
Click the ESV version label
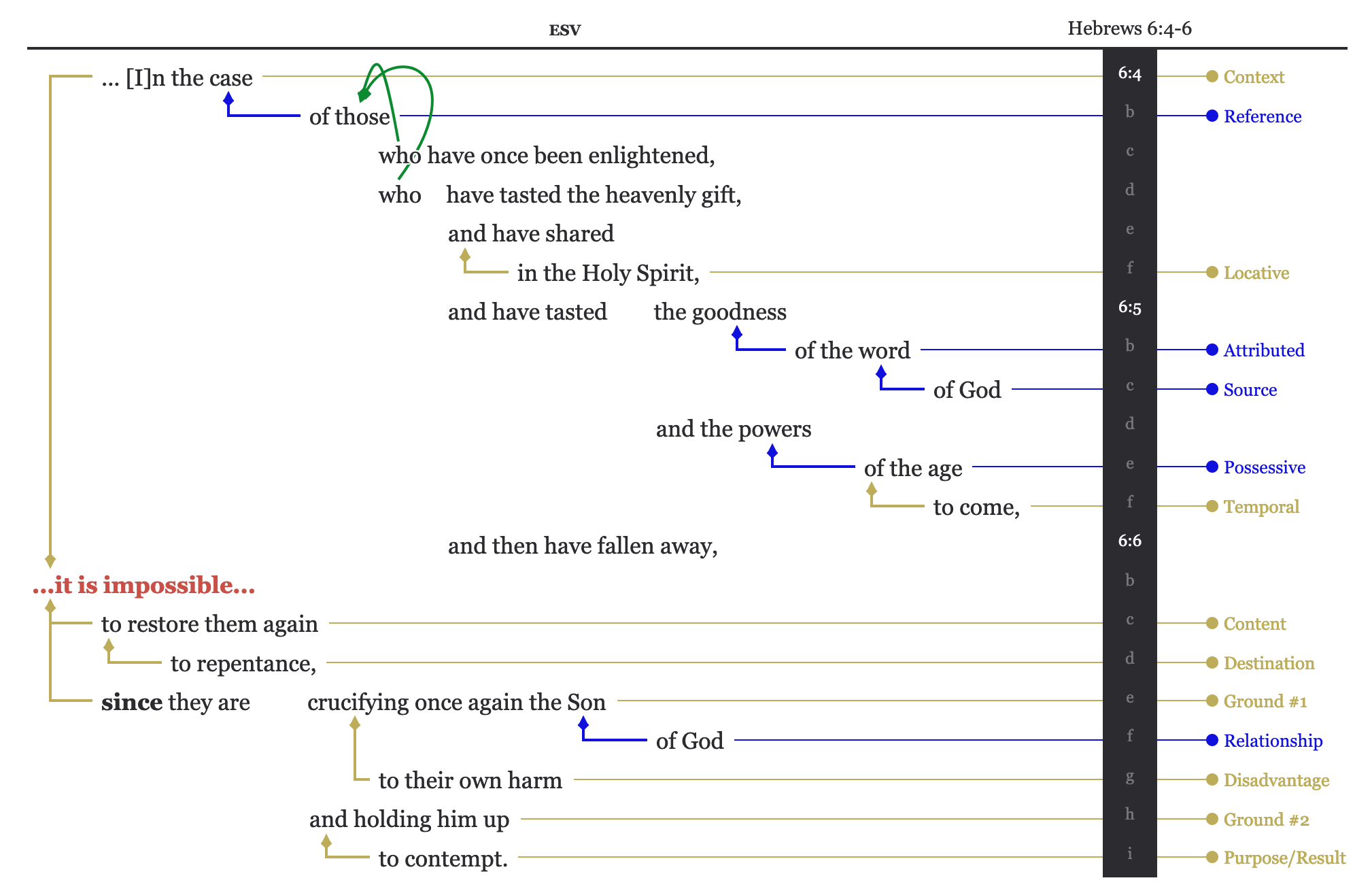[x=564, y=30]
